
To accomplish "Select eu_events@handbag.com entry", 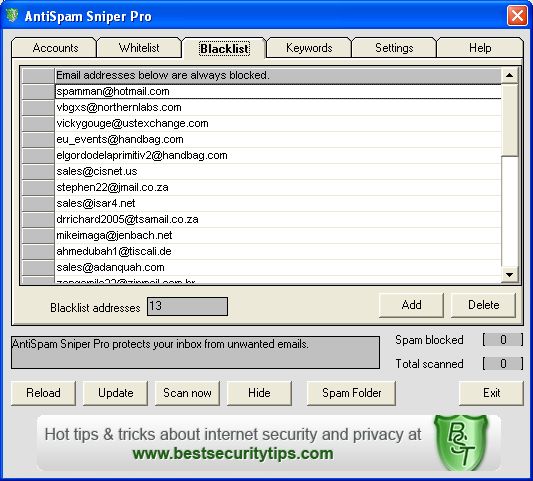I will tap(278, 139).
